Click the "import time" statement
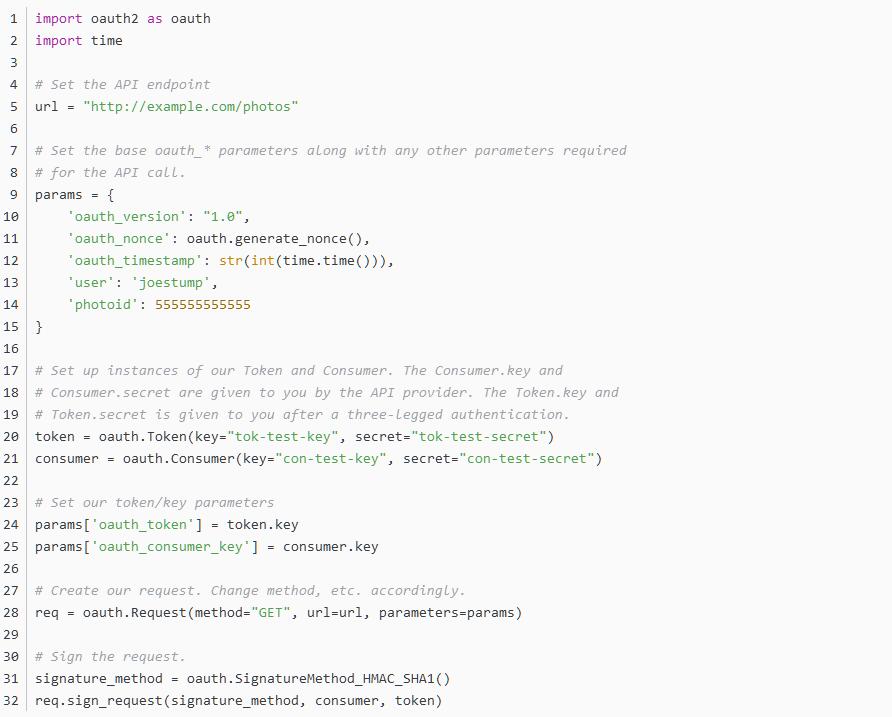Image resolution: width=892 pixels, height=717 pixels. point(79,40)
